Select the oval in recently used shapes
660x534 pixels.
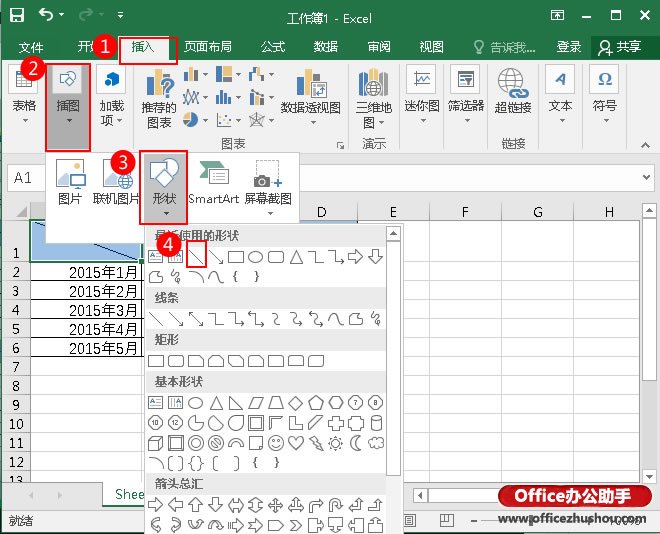pos(255,257)
